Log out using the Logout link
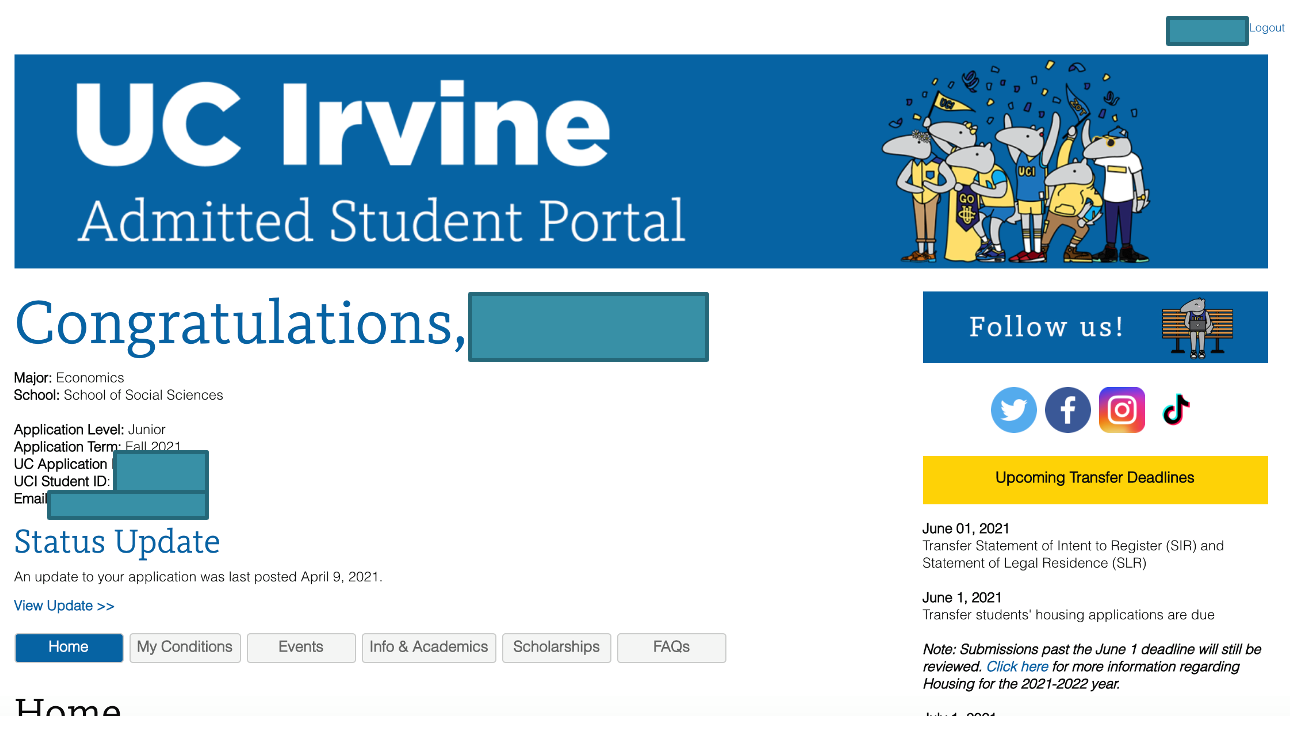Viewport: 1292px width, 730px height. pos(1267,28)
